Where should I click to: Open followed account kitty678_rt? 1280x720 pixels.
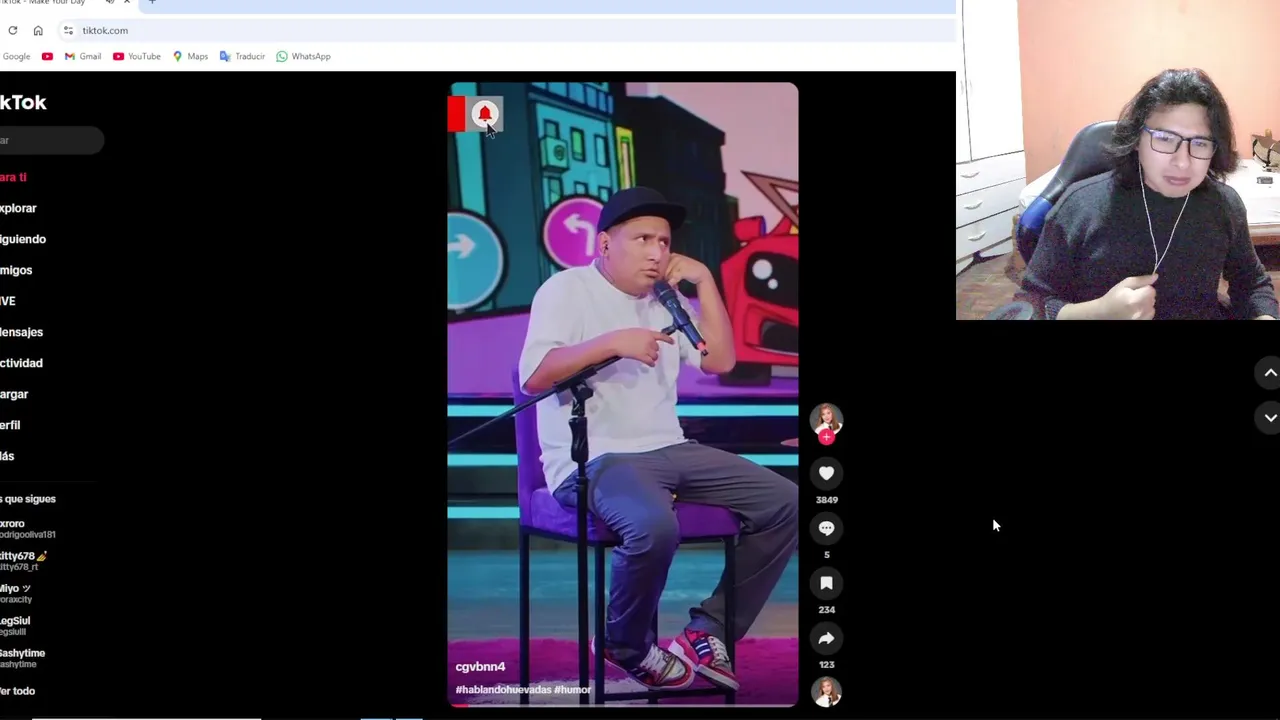tap(24, 561)
